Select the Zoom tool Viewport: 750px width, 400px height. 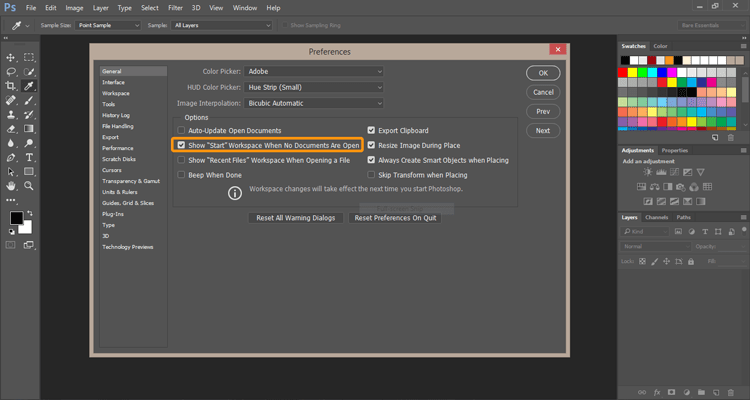(29, 186)
